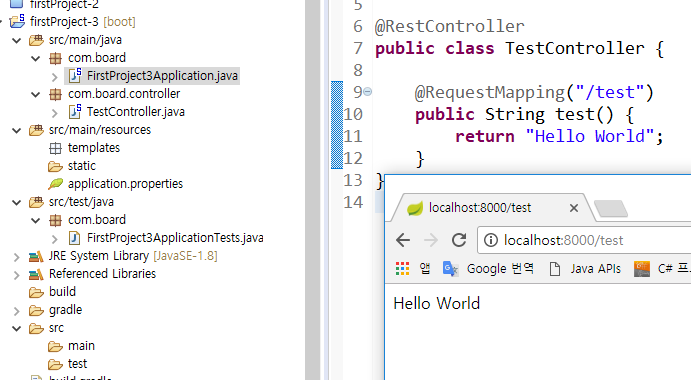The height and width of the screenshot is (380, 691).
Task: Click the "Hello World" page text in browser
Action: click(x=436, y=303)
